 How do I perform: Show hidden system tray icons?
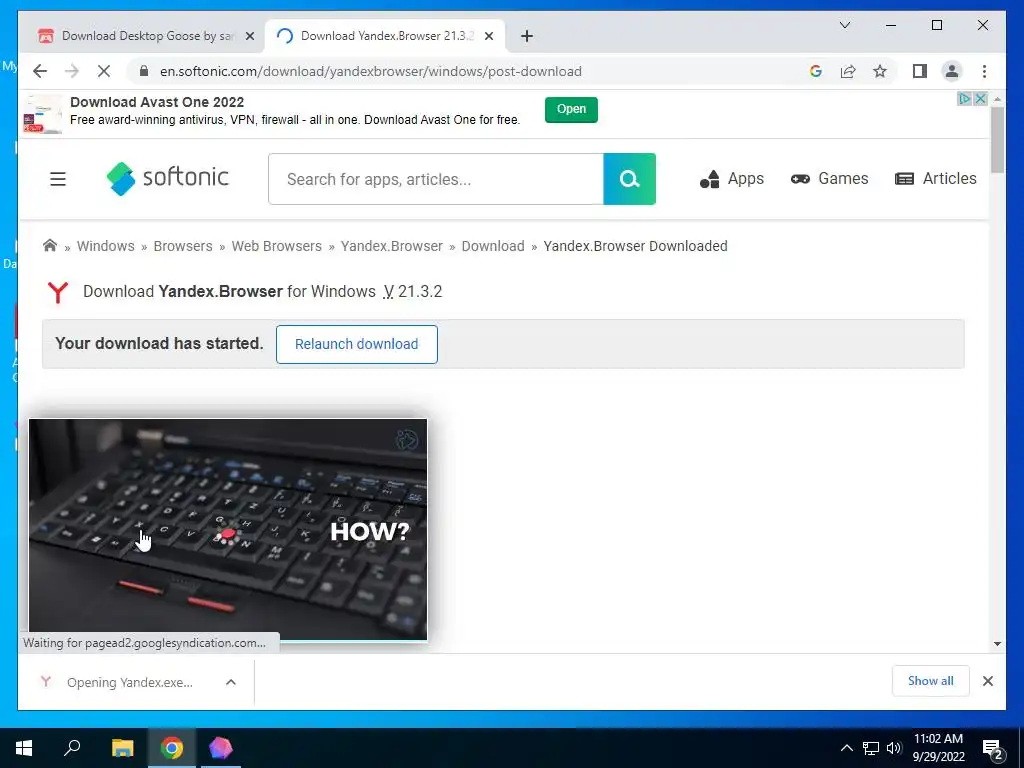click(x=846, y=748)
